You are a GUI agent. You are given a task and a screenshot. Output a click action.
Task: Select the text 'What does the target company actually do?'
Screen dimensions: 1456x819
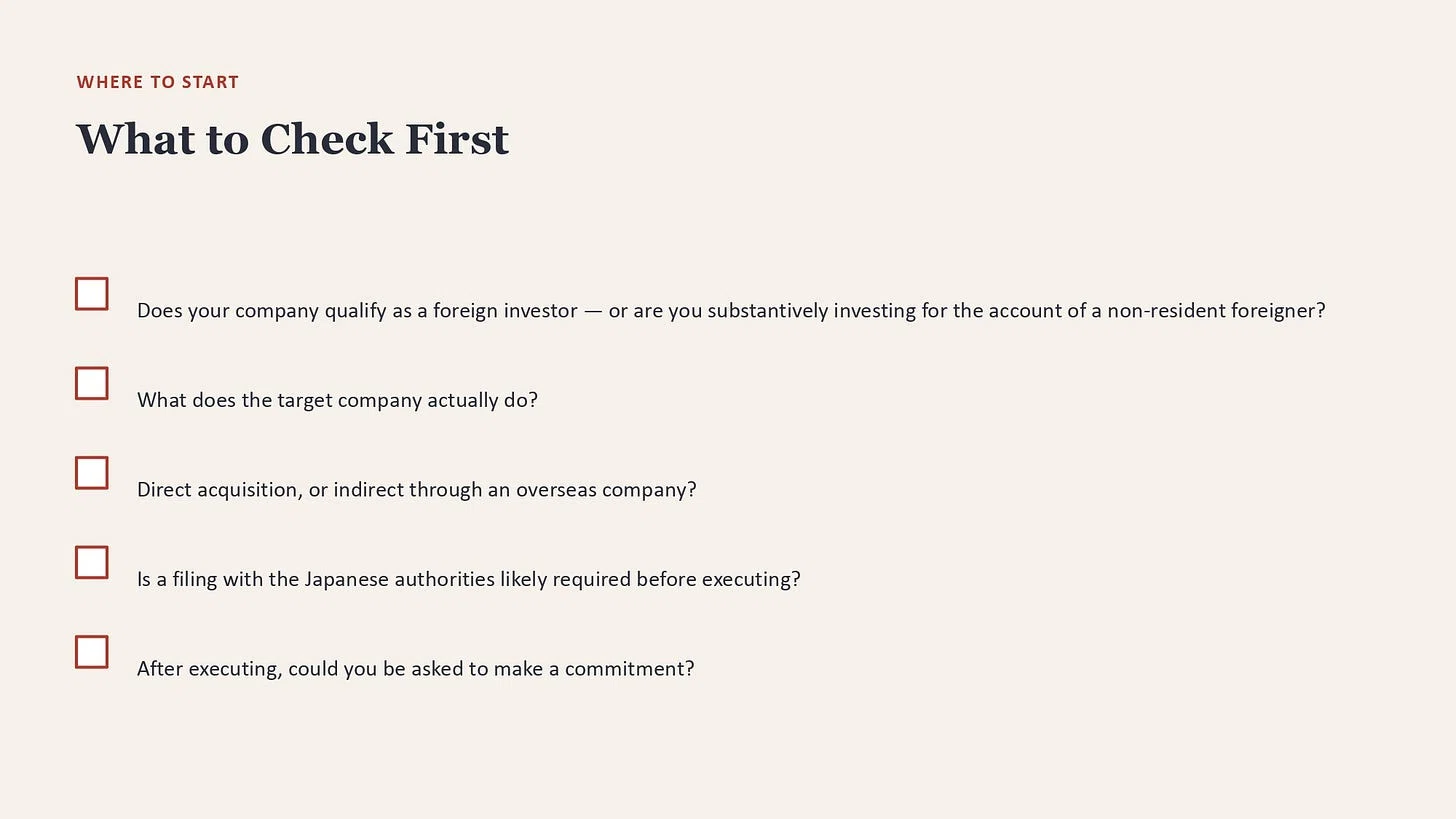click(337, 400)
